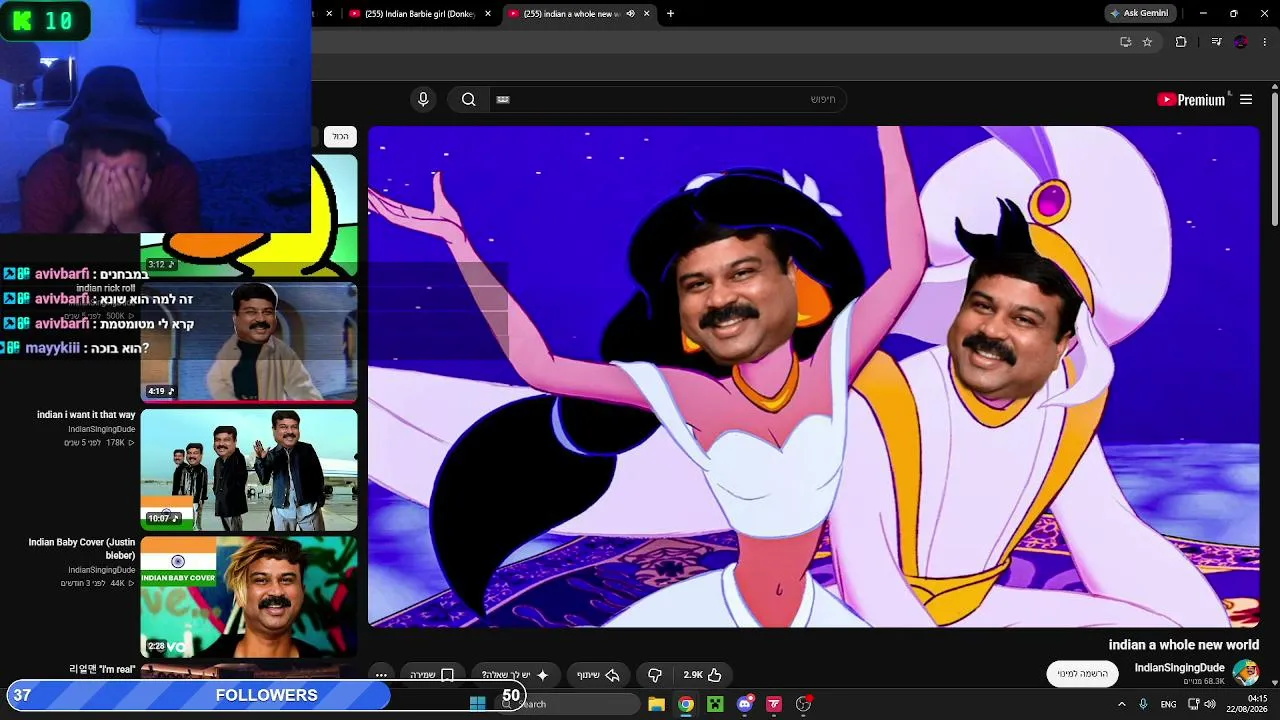Click the sparkle Ask question button

515,675
